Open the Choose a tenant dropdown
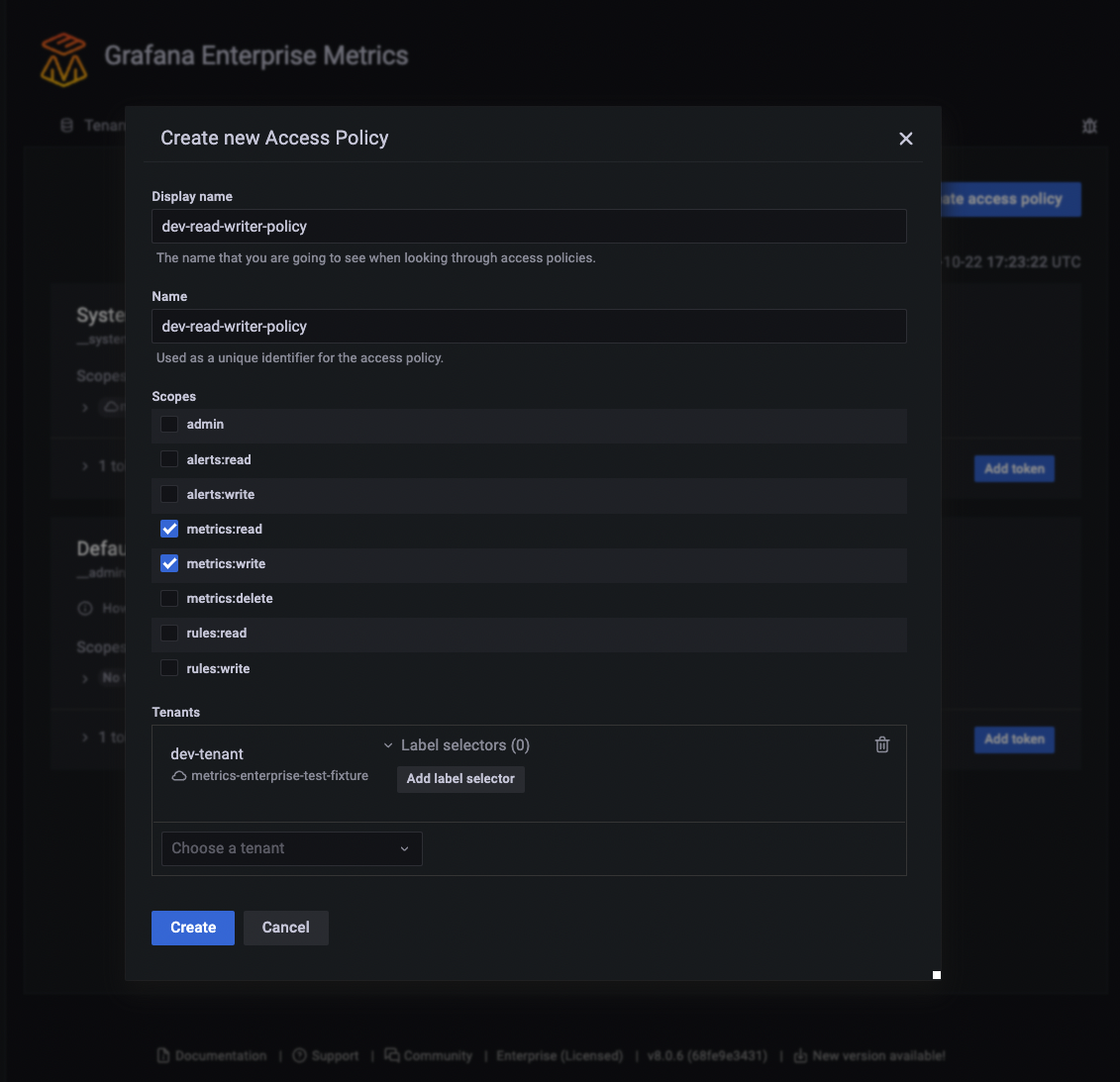 point(291,848)
